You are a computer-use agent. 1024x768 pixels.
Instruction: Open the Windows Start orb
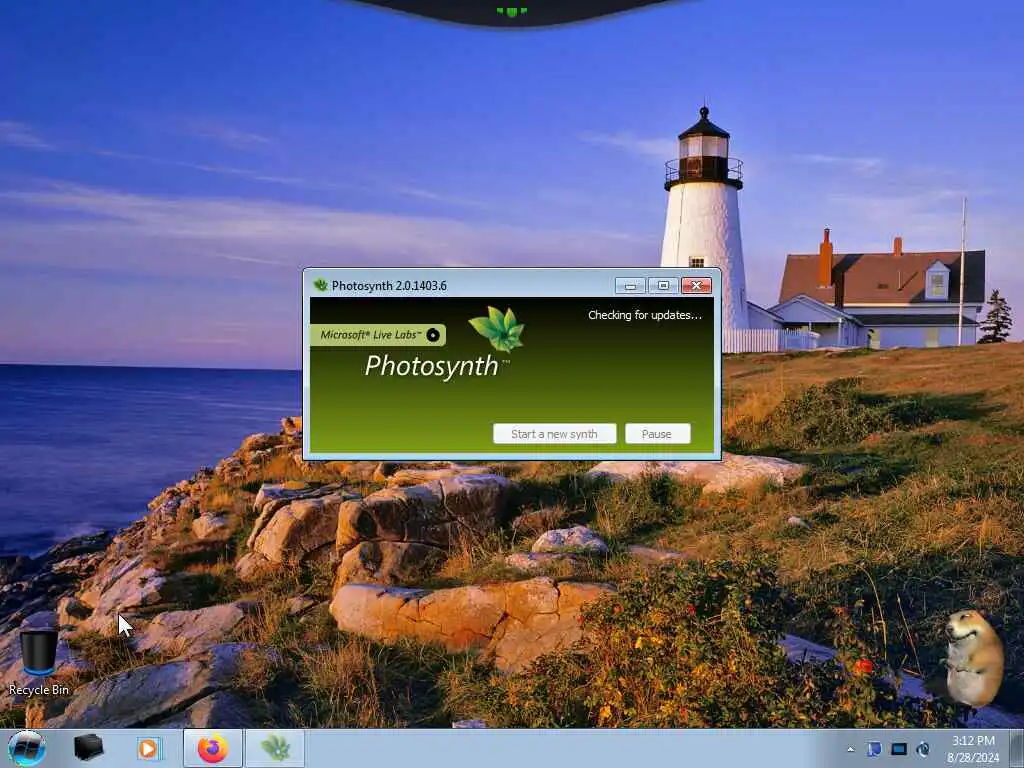click(27, 748)
